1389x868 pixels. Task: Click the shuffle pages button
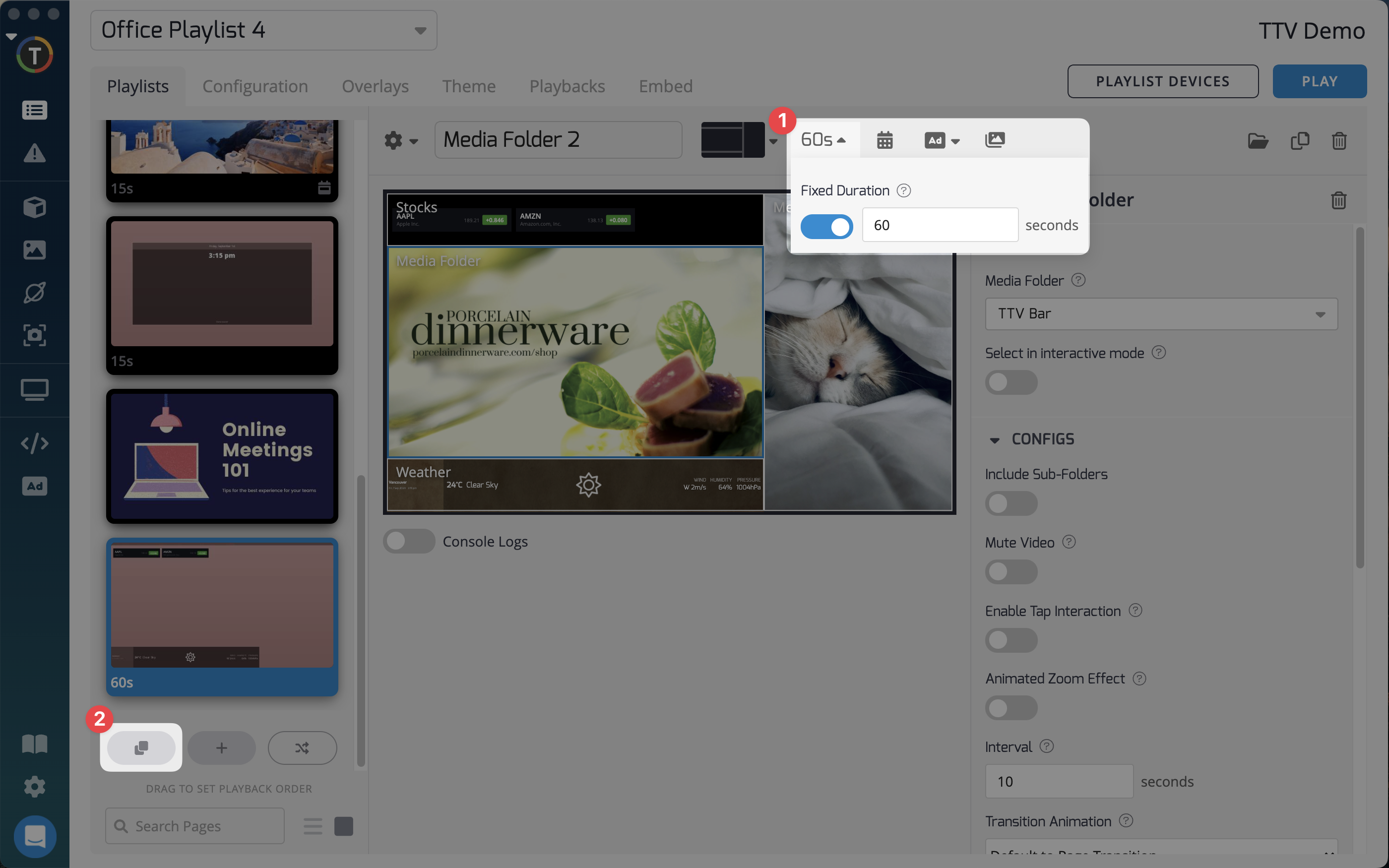point(302,747)
